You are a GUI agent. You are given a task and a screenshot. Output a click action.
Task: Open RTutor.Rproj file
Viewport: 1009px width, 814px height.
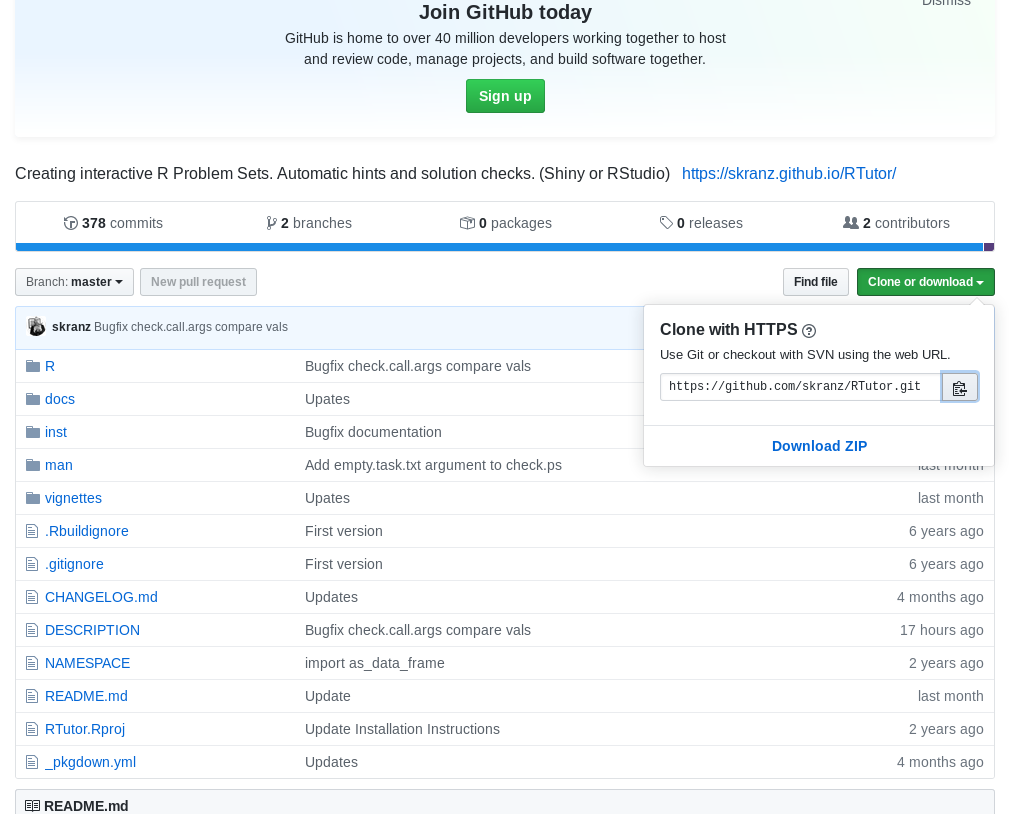tap(85, 729)
